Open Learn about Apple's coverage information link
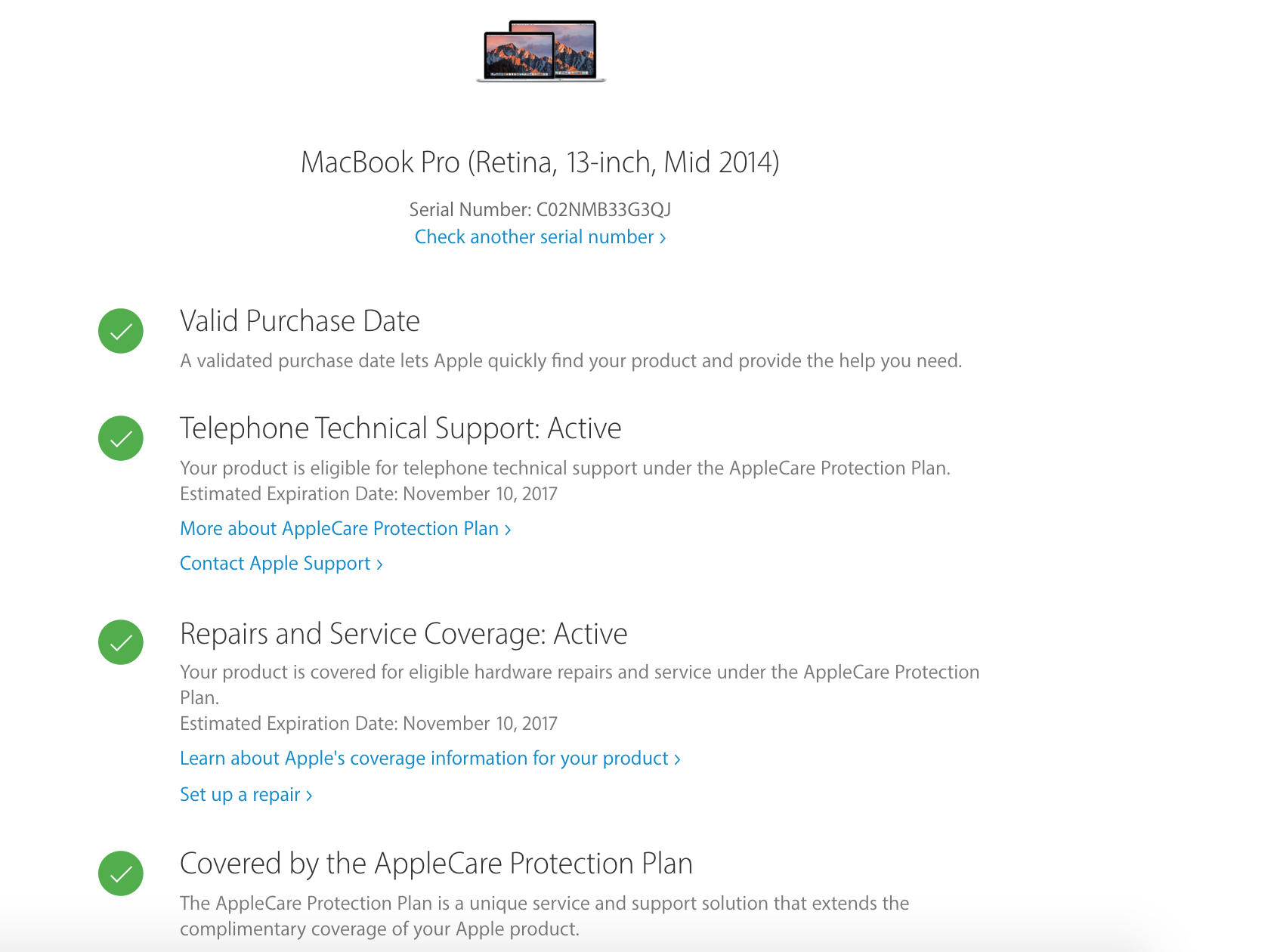The image size is (1277, 952). tap(430, 759)
